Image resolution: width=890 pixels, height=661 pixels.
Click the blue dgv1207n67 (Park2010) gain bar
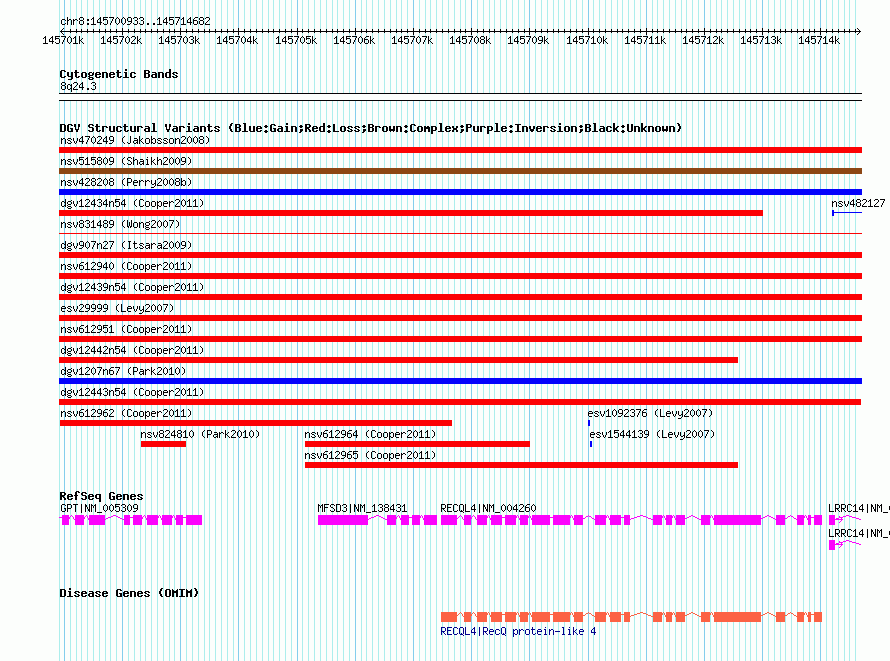click(x=460, y=381)
